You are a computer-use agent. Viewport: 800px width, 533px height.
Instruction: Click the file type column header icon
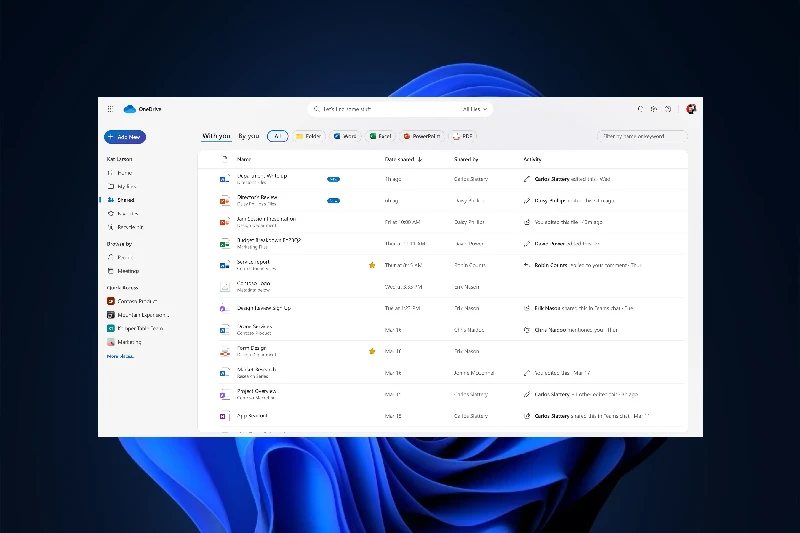coord(224,159)
